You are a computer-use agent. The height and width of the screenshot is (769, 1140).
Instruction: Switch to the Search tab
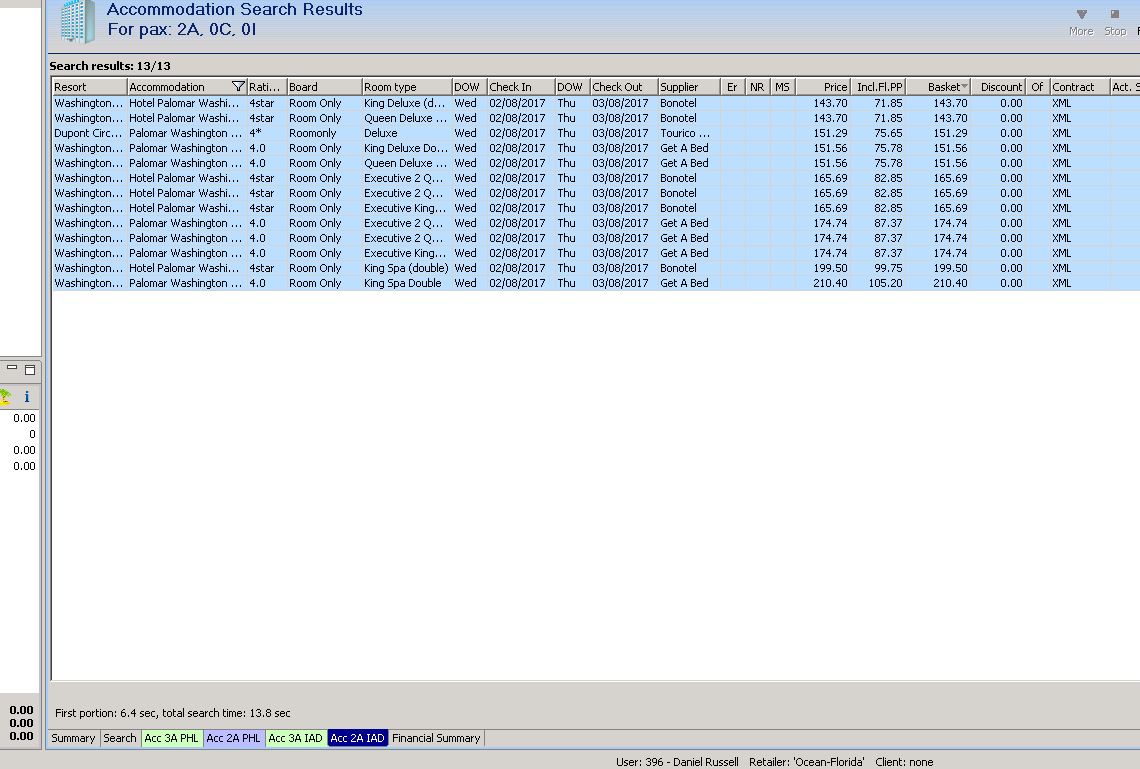pyautogui.click(x=119, y=738)
